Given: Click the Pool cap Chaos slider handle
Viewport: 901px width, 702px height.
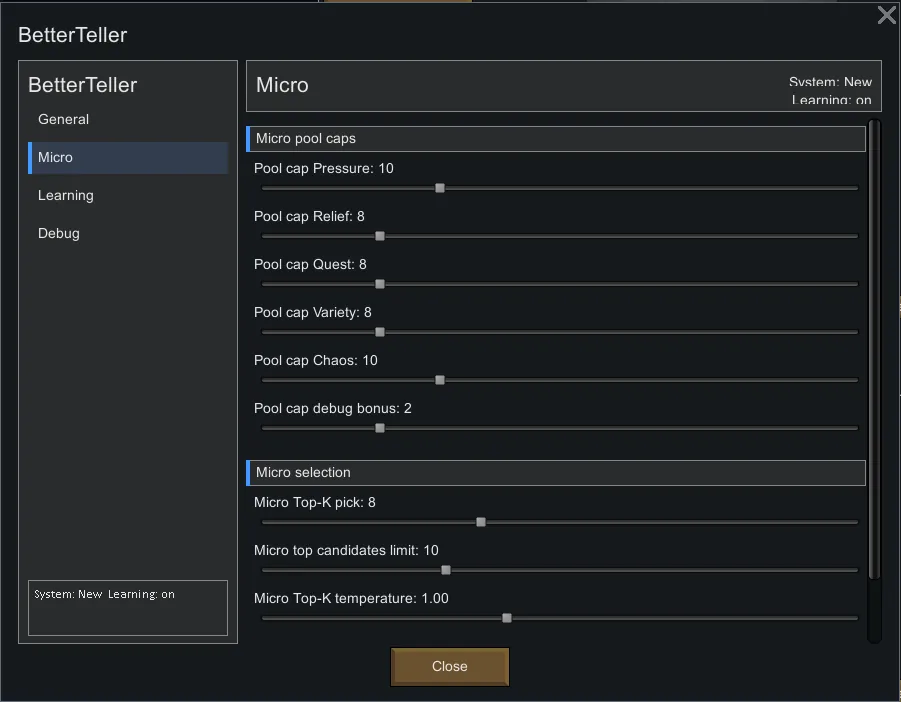Looking at the screenshot, I should (x=440, y=380).
